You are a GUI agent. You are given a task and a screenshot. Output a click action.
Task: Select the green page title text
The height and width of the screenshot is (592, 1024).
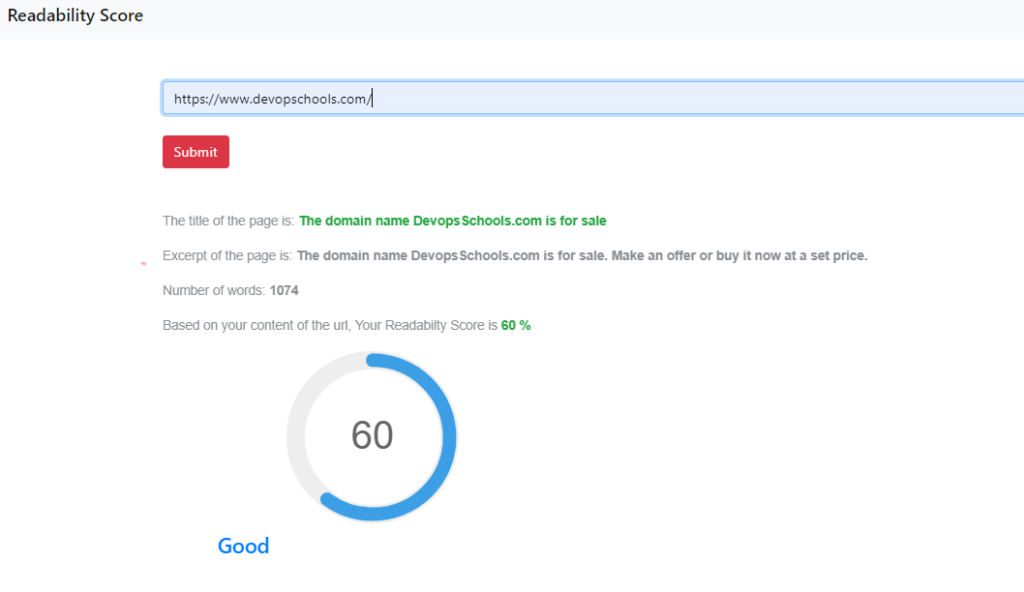pyautogui.click(x=453, y=221)
